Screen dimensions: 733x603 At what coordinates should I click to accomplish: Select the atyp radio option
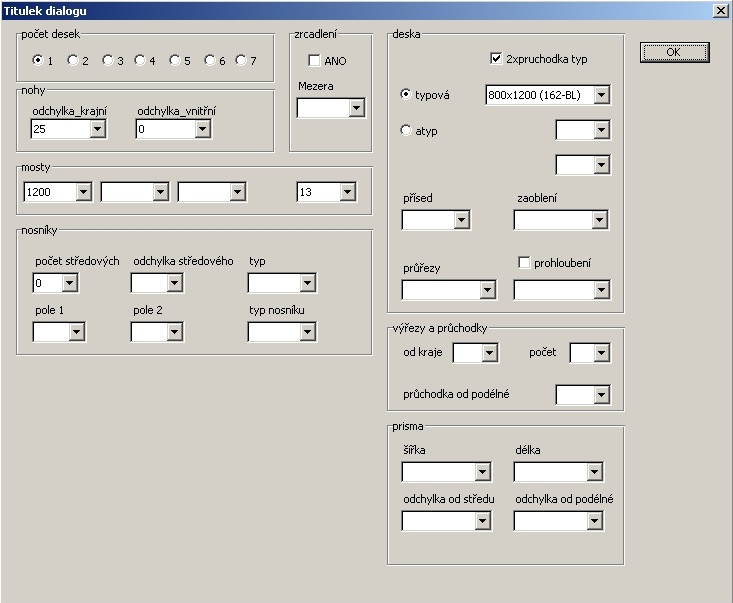pyautogui.click(x=406, y=130)
